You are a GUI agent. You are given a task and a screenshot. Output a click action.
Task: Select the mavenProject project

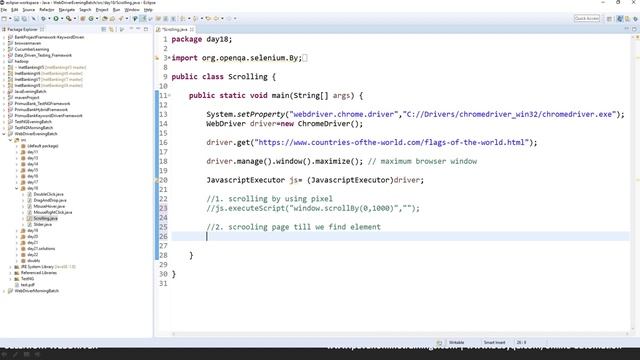[27, 98]
